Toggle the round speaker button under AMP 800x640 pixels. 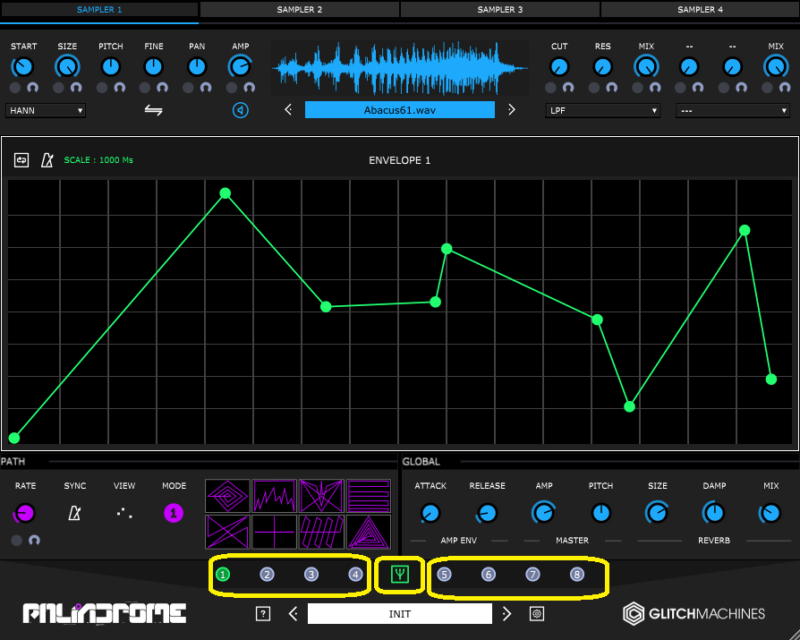(240, 110)
